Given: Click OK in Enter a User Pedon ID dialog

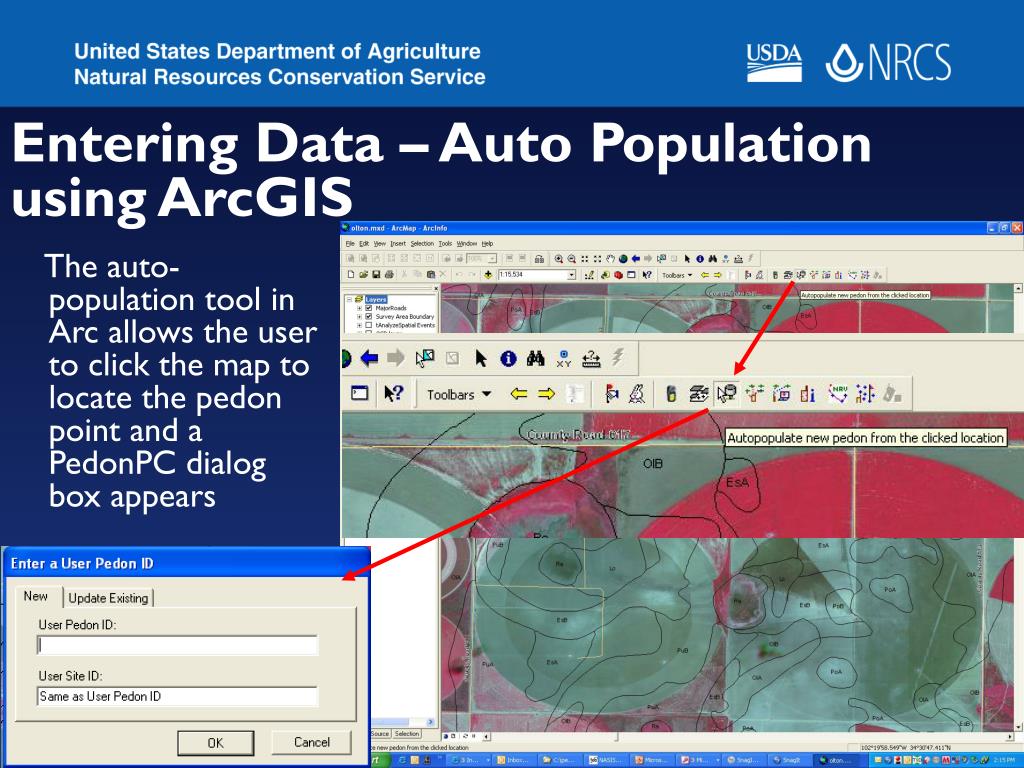Looking at the screenshot, I should pos(216,743).
